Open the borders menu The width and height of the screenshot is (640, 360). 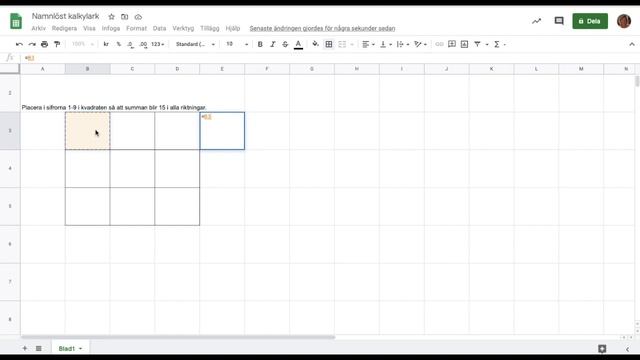click(x=329, y=44)
